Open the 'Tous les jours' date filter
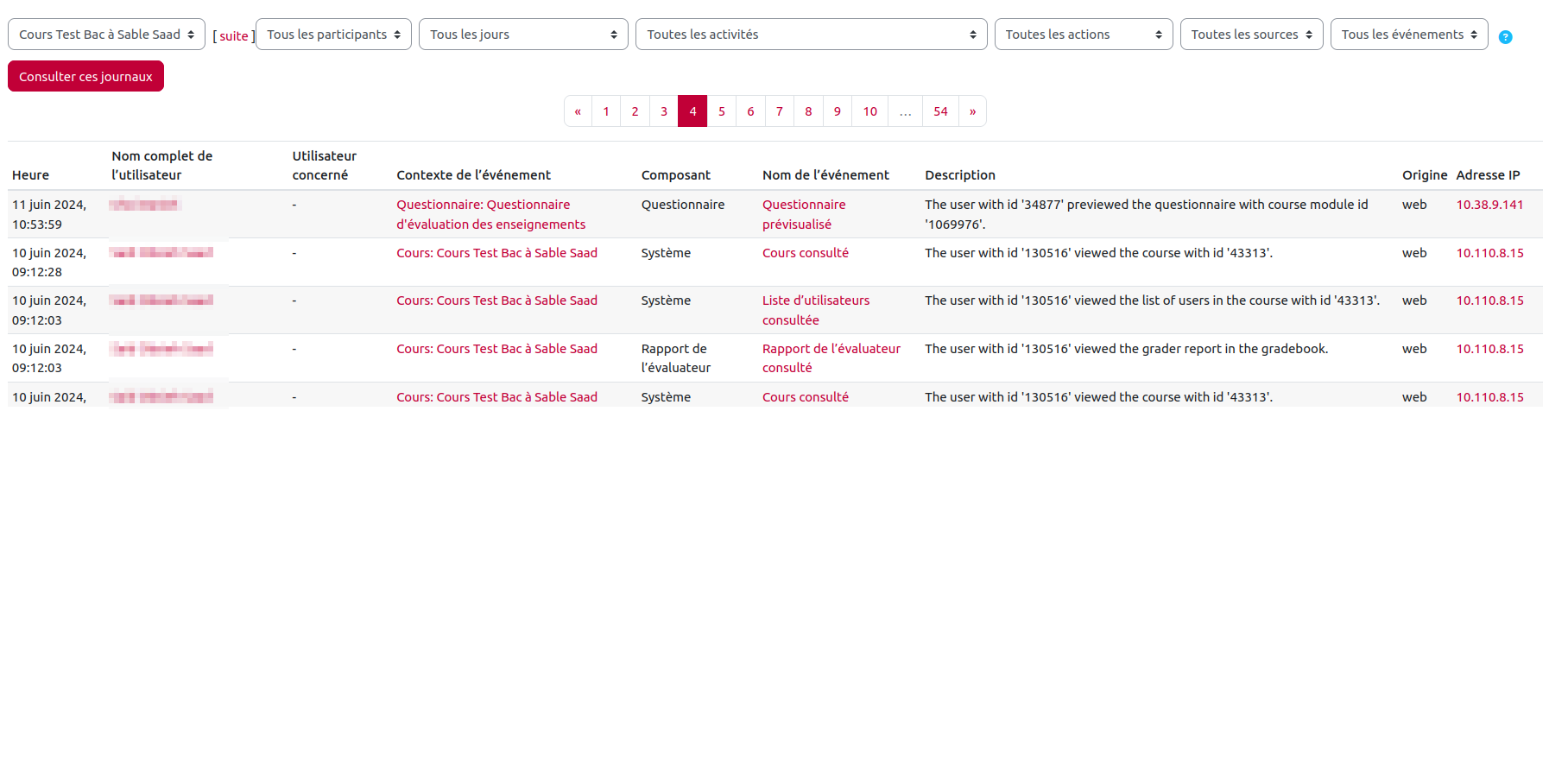Viewport: 1568px width, 759px height. (523, 35)
